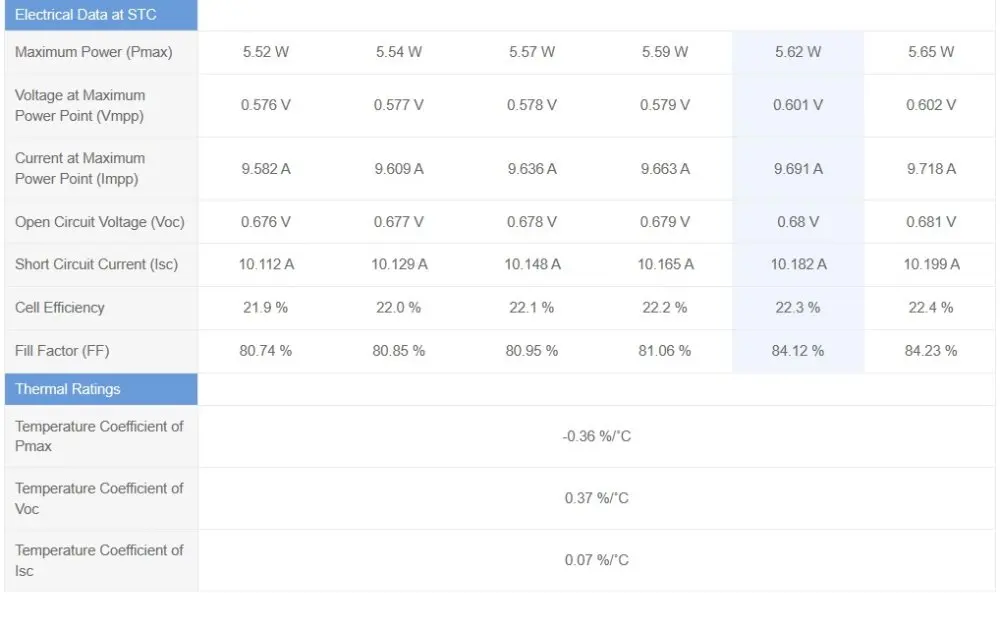Select the Temperature Coefficient of Voc label
Viewport: 1000px width, 631px height.
click(x=99, y=498)
